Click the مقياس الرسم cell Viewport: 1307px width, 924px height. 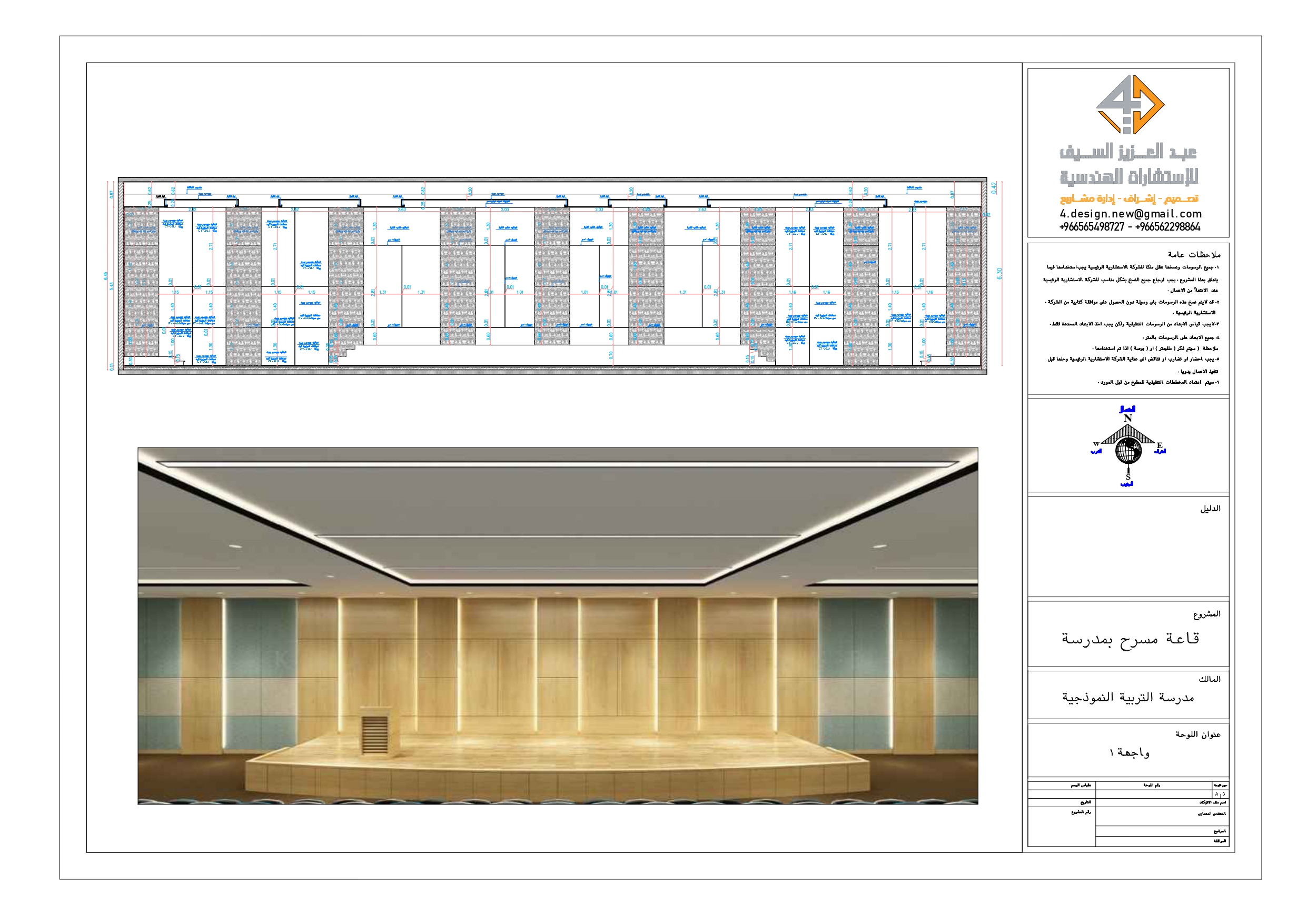(1062, 785)
